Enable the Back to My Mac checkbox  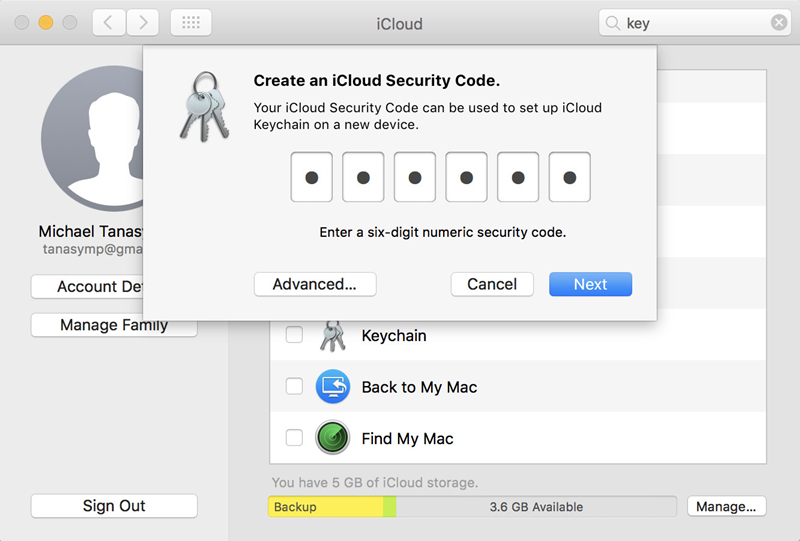(294, 386)
